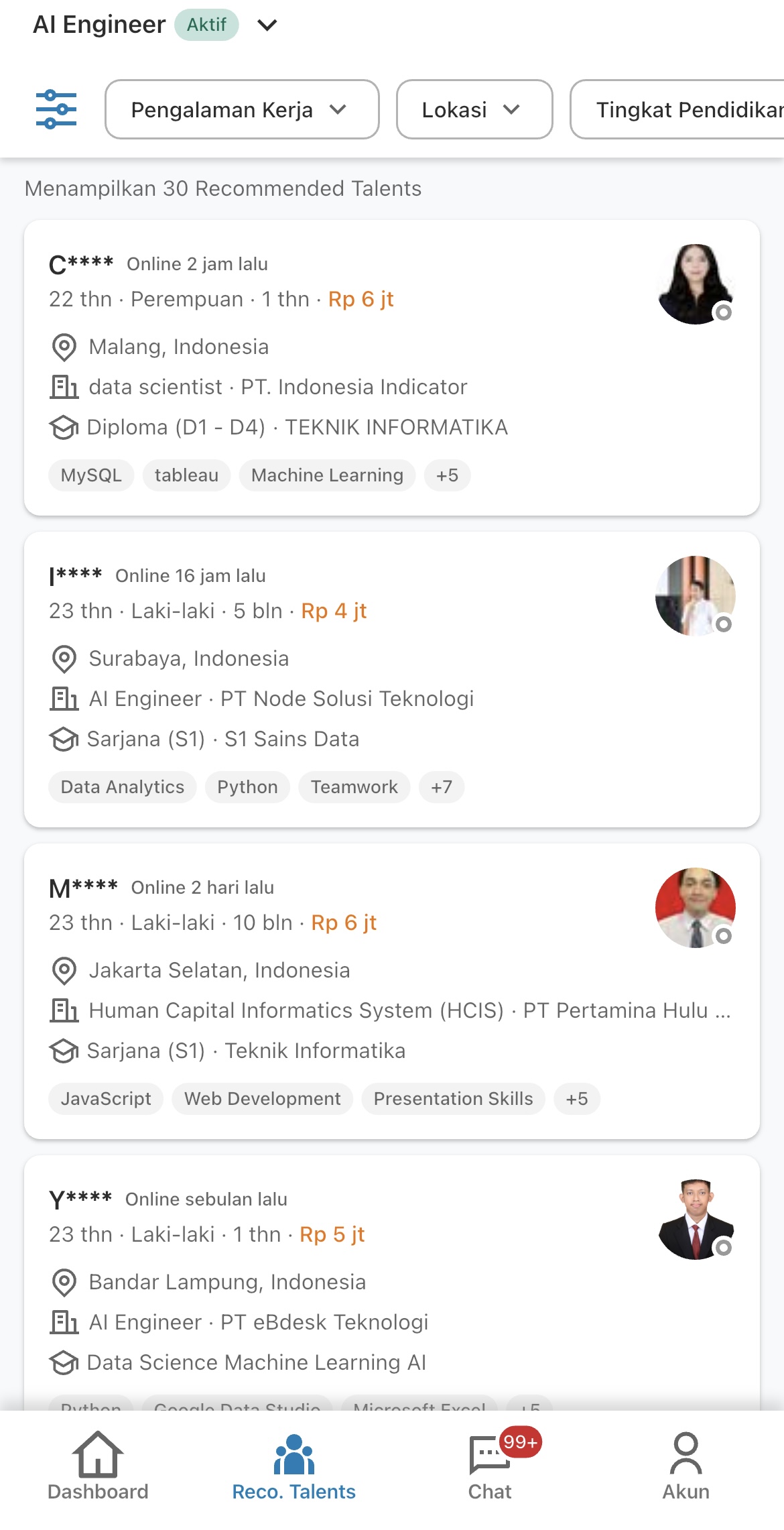
Task: Open the Tingkat Pendidikan filter dropdown
Action: (x=690, y=109)
